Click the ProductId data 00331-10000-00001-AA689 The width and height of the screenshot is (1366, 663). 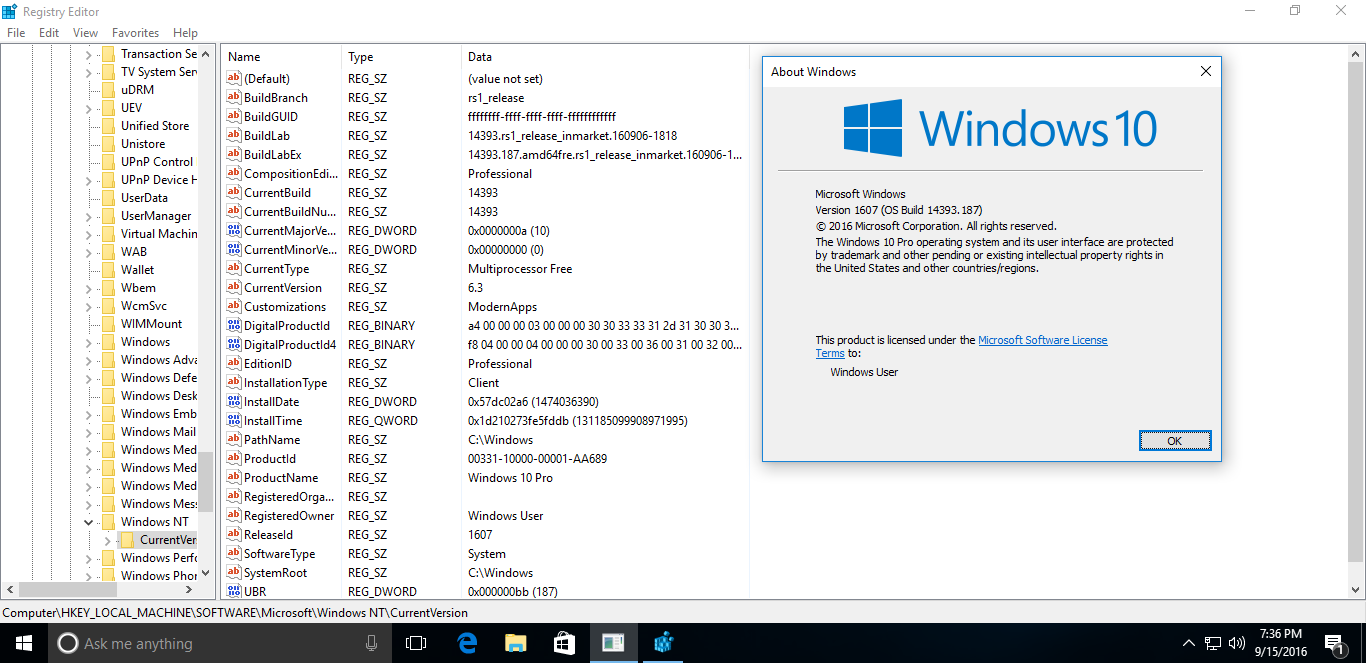[x=537, y=459]
